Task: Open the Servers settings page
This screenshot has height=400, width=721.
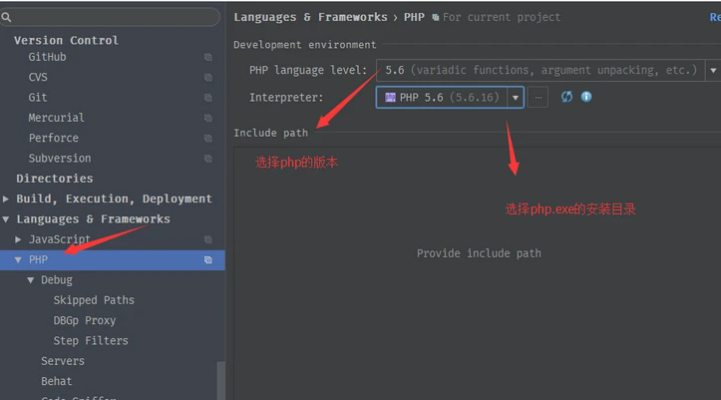Action: point(62,361)
